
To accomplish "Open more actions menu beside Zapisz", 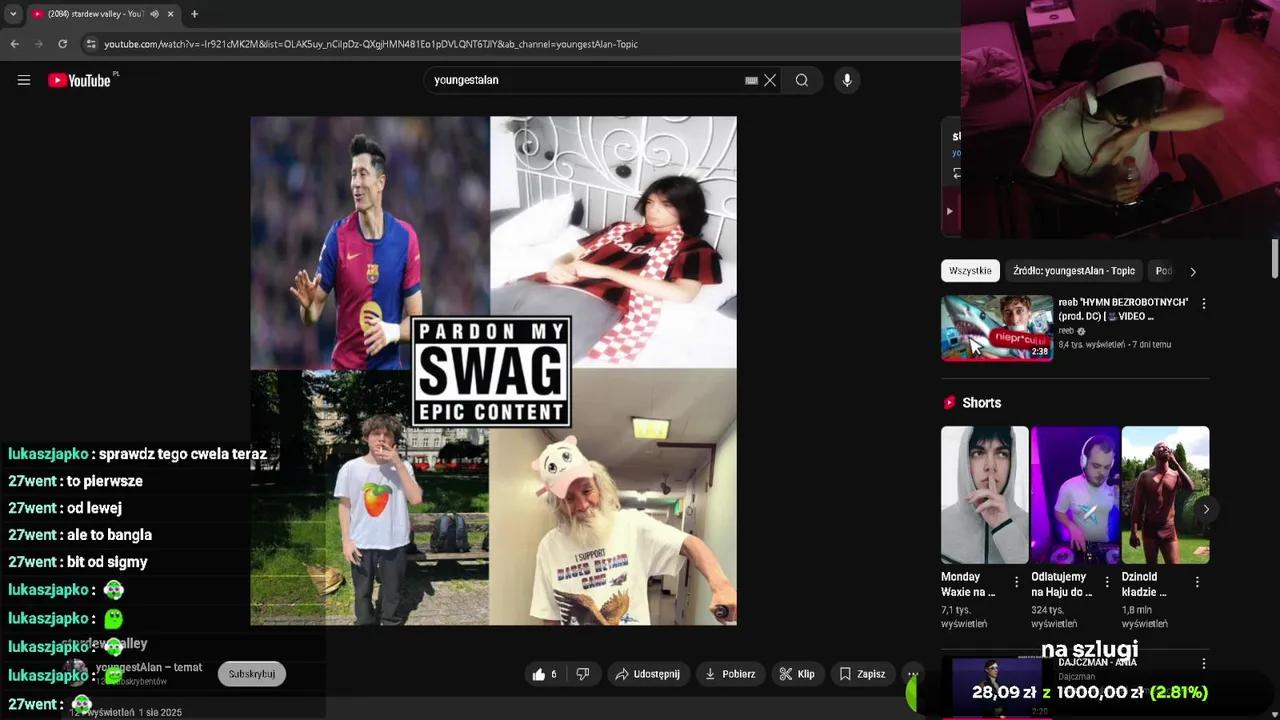I will coord(911,674).
